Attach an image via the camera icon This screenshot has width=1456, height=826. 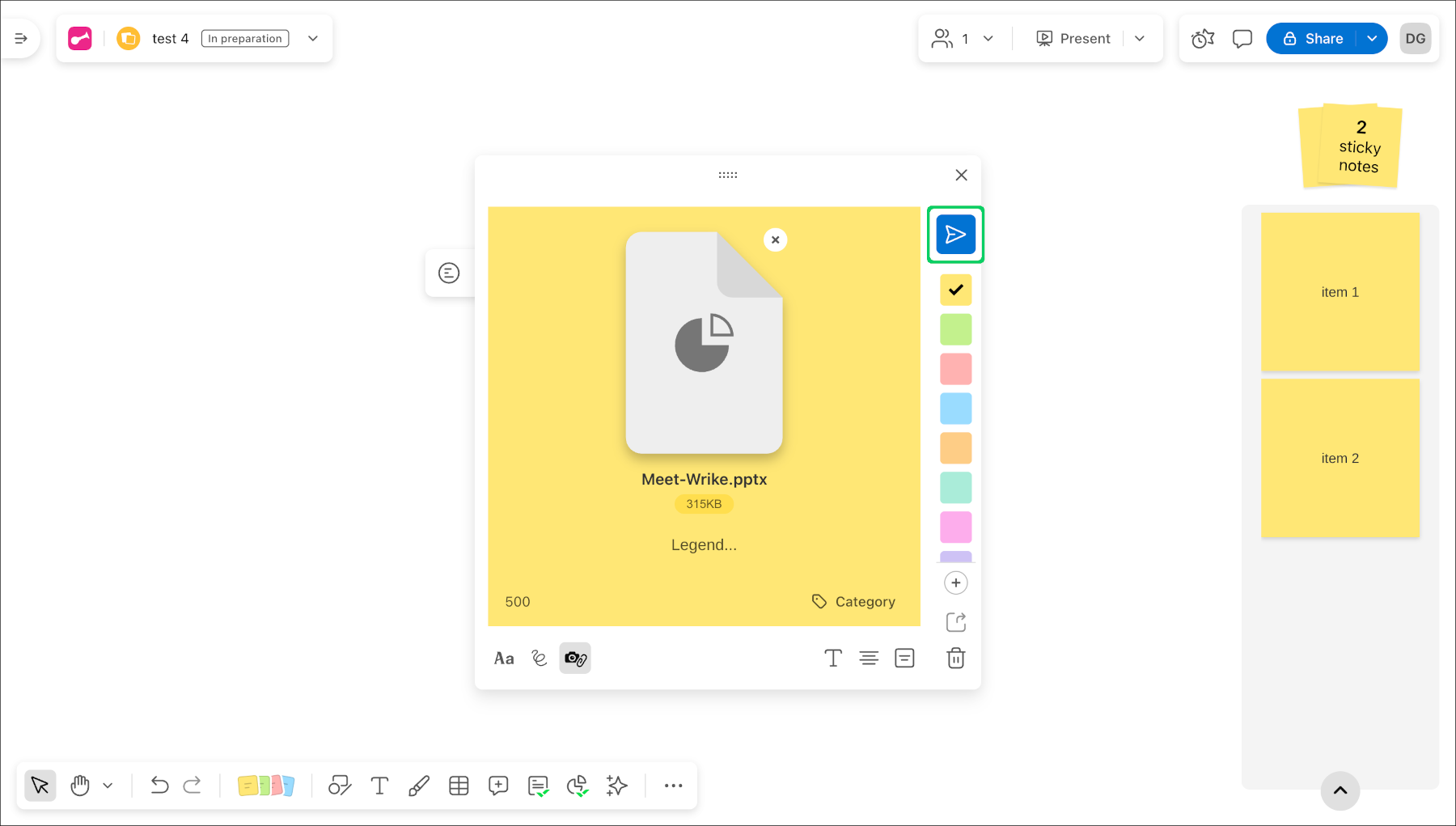click(574, 658)
